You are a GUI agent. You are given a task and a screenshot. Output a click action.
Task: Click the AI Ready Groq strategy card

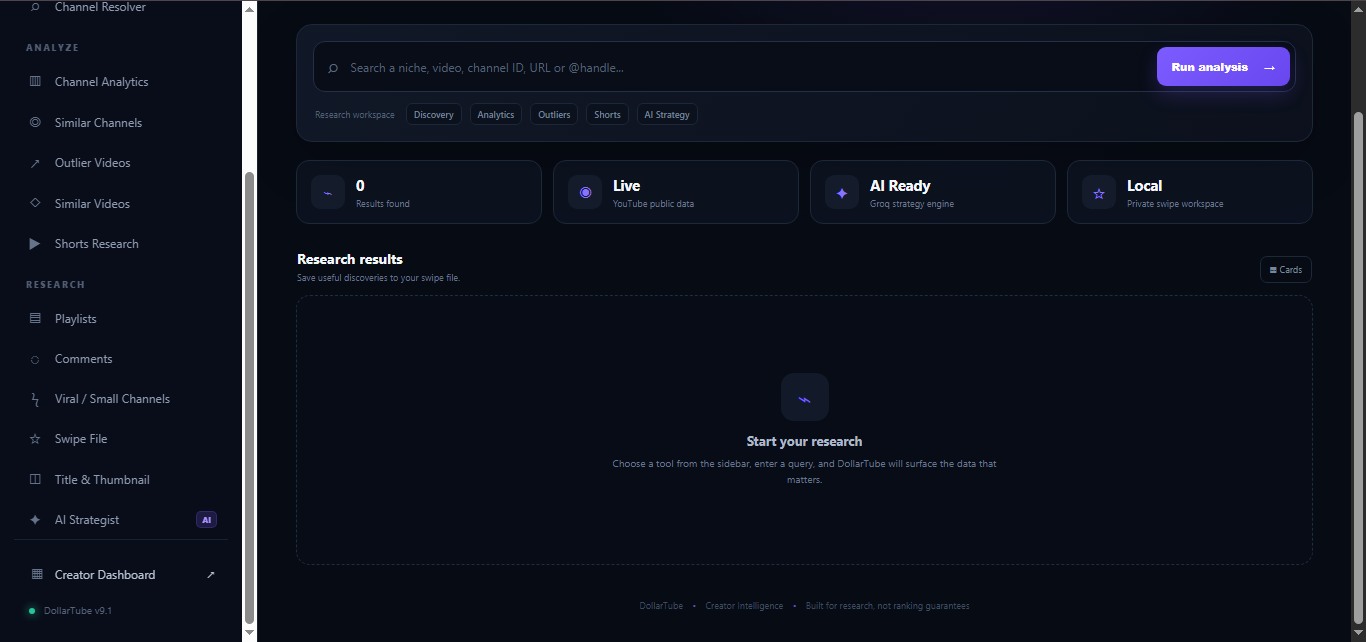pyautogui.click(x=933, y=192)
